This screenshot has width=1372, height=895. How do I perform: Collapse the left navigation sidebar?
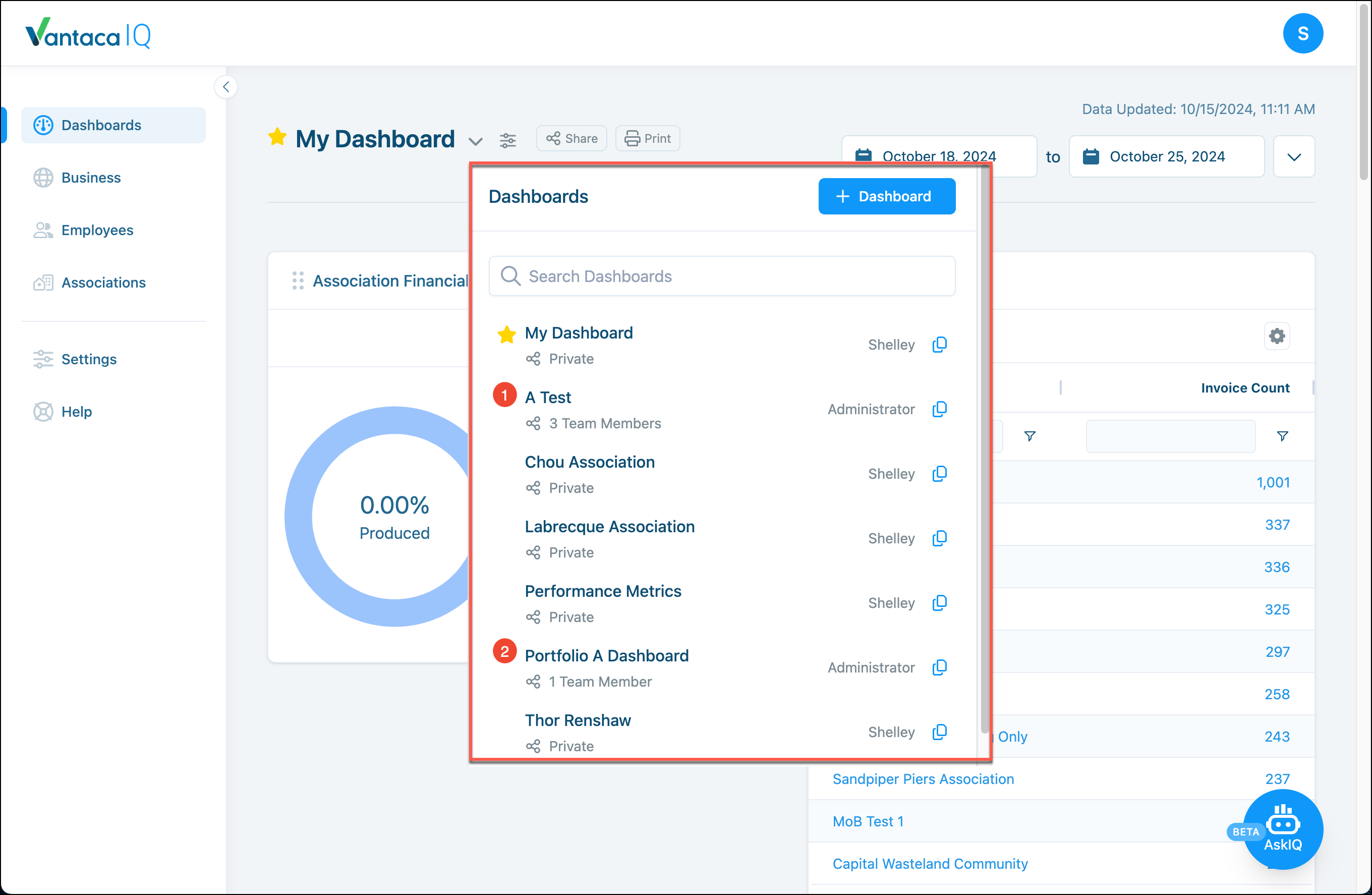coord(226,86)
